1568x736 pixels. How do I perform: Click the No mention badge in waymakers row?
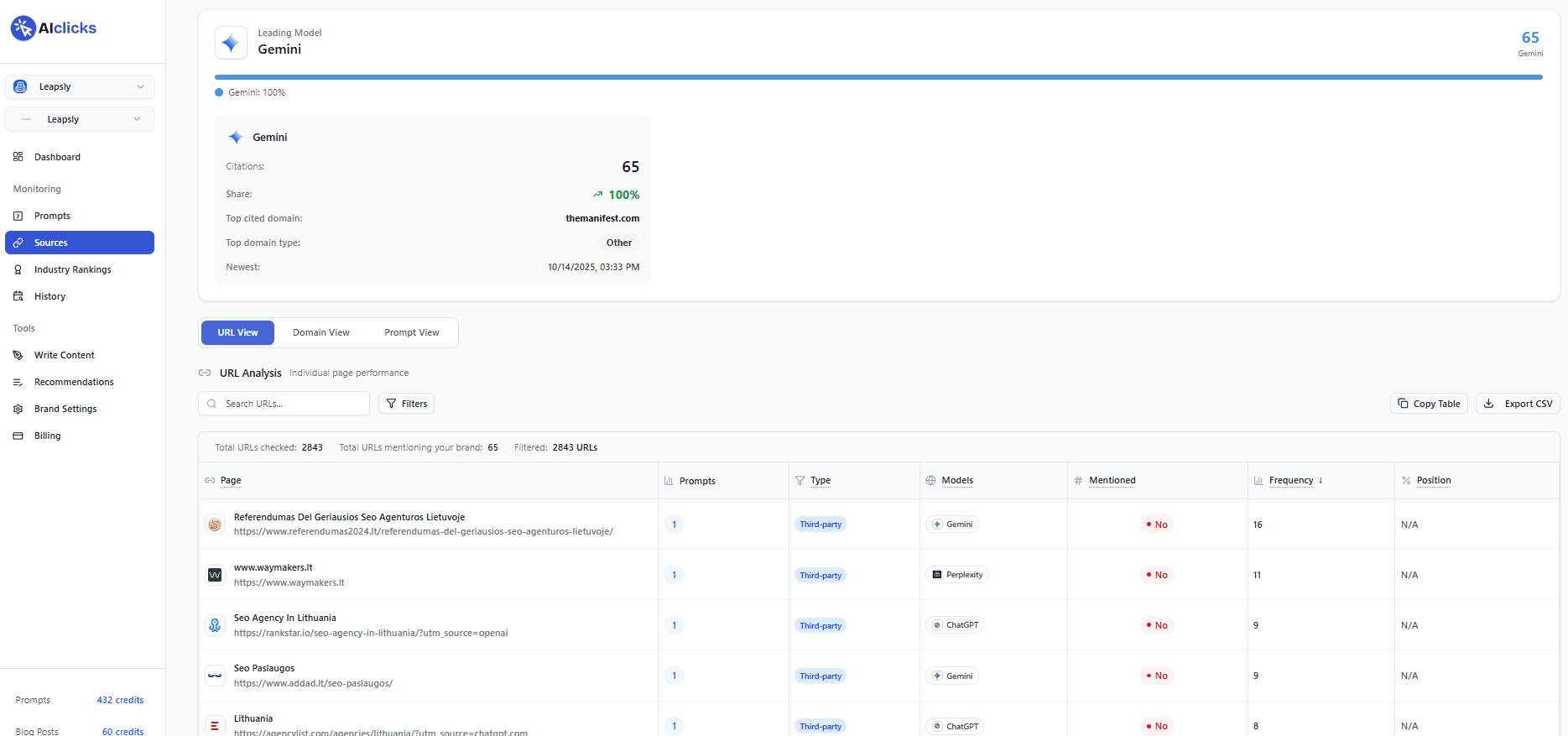point(1157,575)
